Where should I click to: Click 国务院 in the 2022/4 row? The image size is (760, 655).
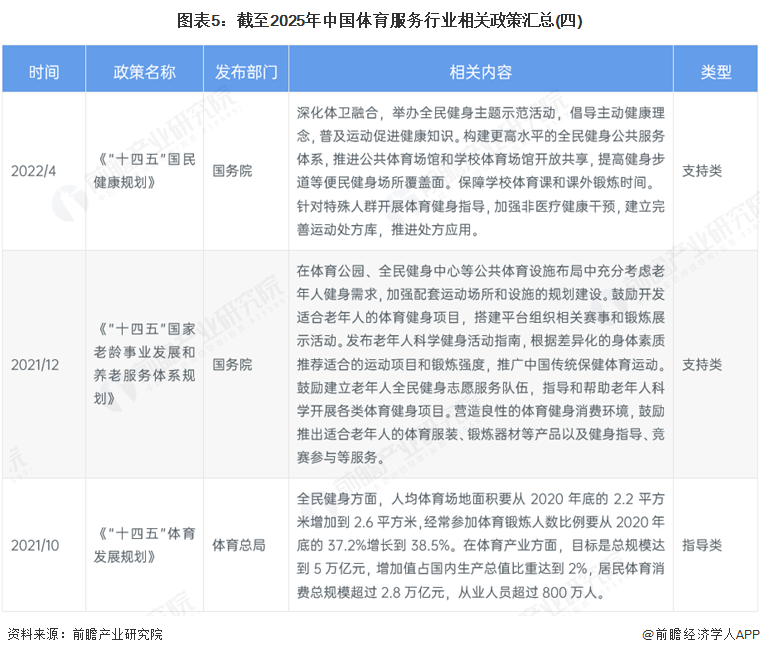click(x=232, y=171)
